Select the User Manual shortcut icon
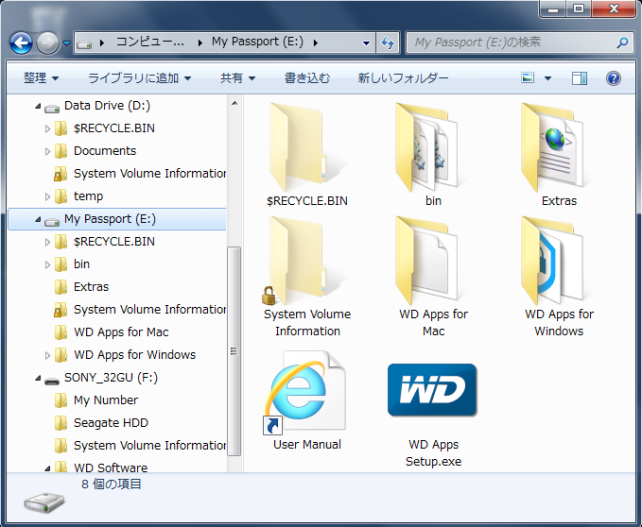Screen dimensions: 642x527 [x=306, y=392]
